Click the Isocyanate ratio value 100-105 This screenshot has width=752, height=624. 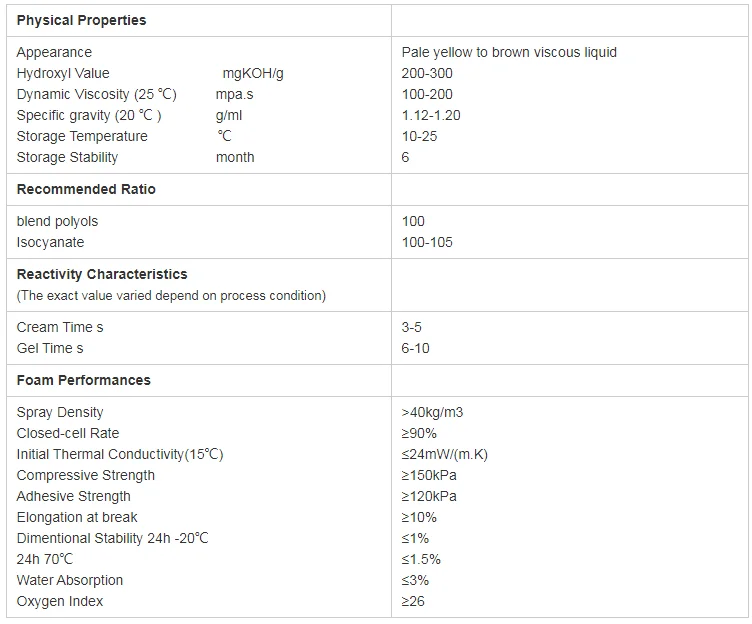click(427, 242)
